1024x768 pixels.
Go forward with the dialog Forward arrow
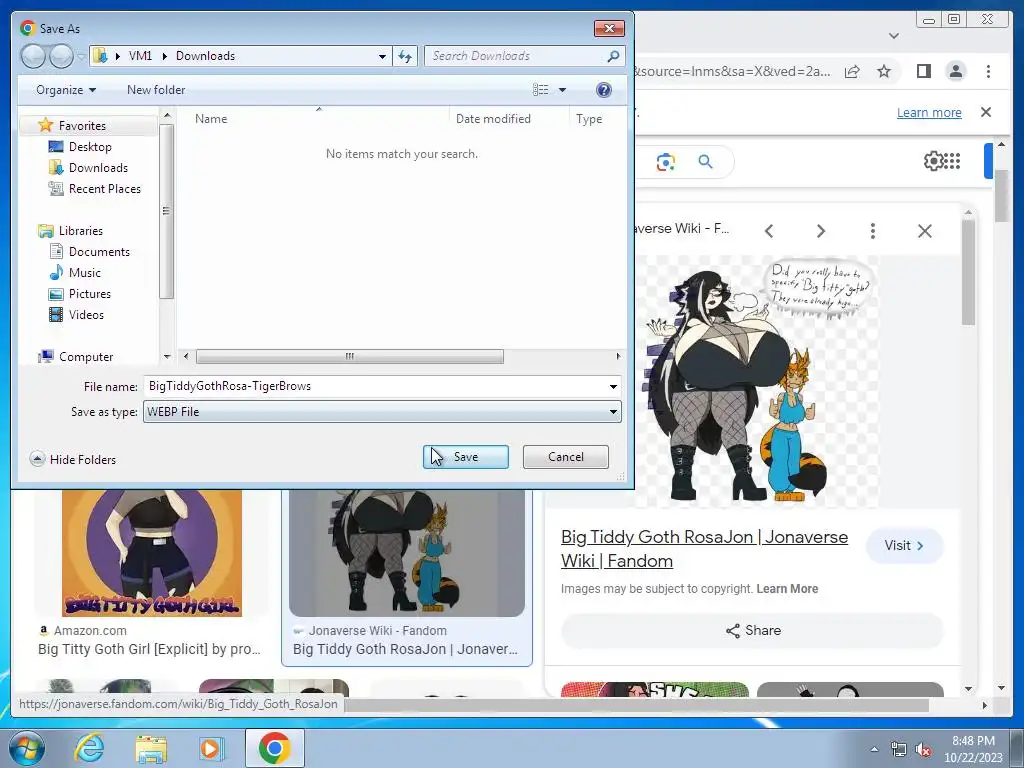[61, 56]
